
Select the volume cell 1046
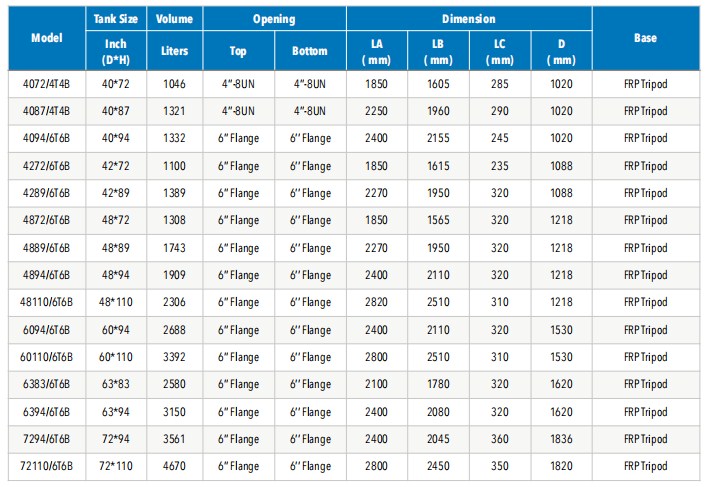click(x=174, y=84)
